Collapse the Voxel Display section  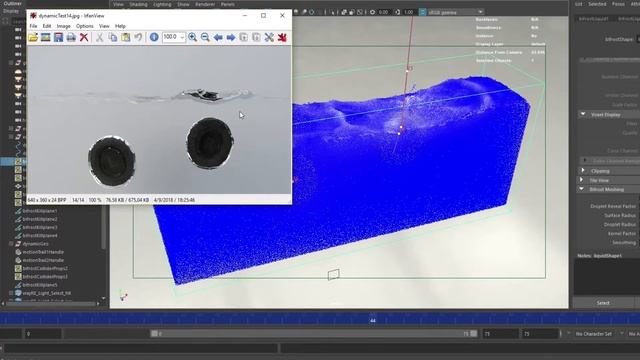point(583,114)
